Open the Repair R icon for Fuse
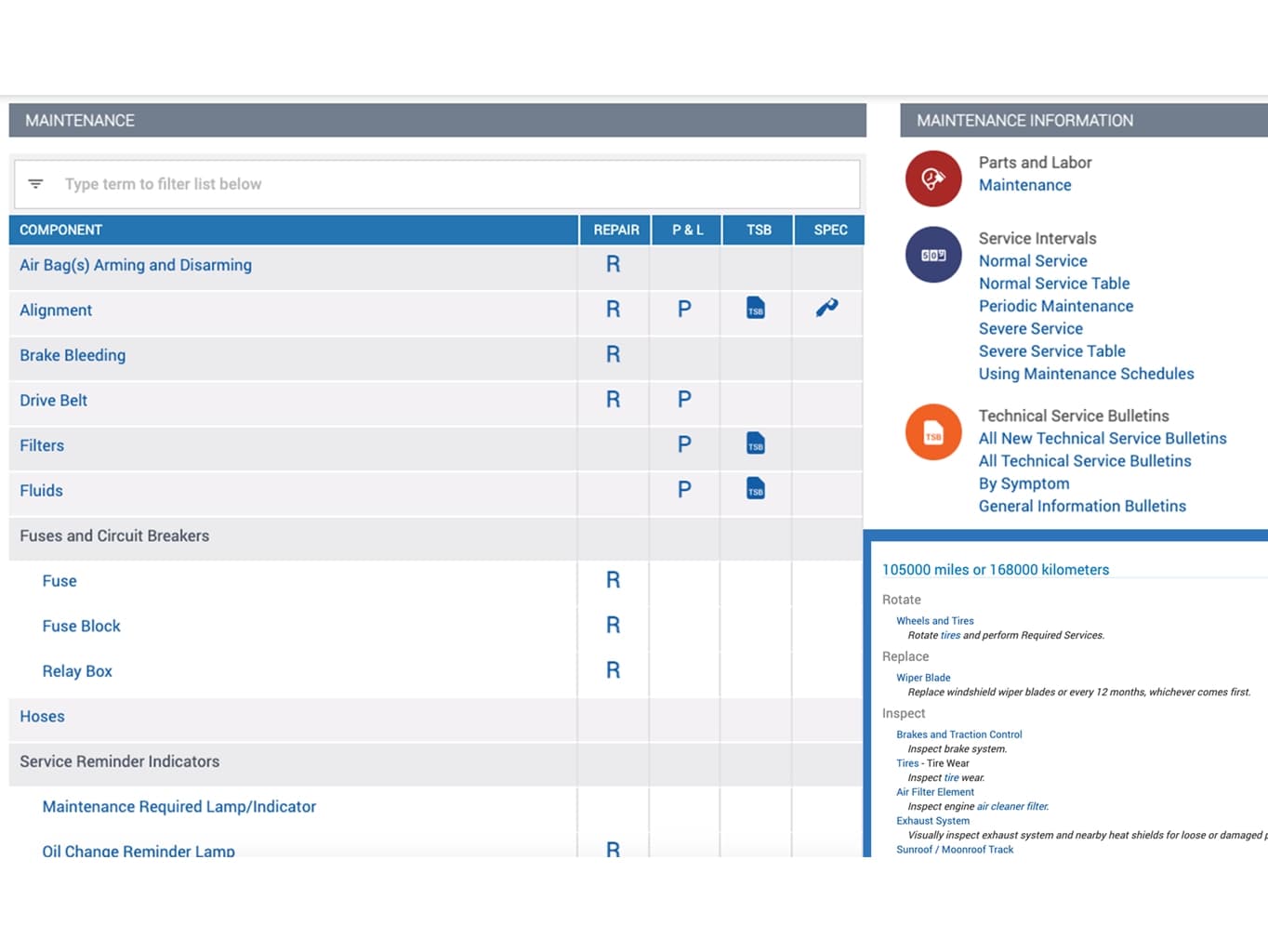Image resolution: width=1268 pixels, height=952 pixels. [x=613, y=580]
